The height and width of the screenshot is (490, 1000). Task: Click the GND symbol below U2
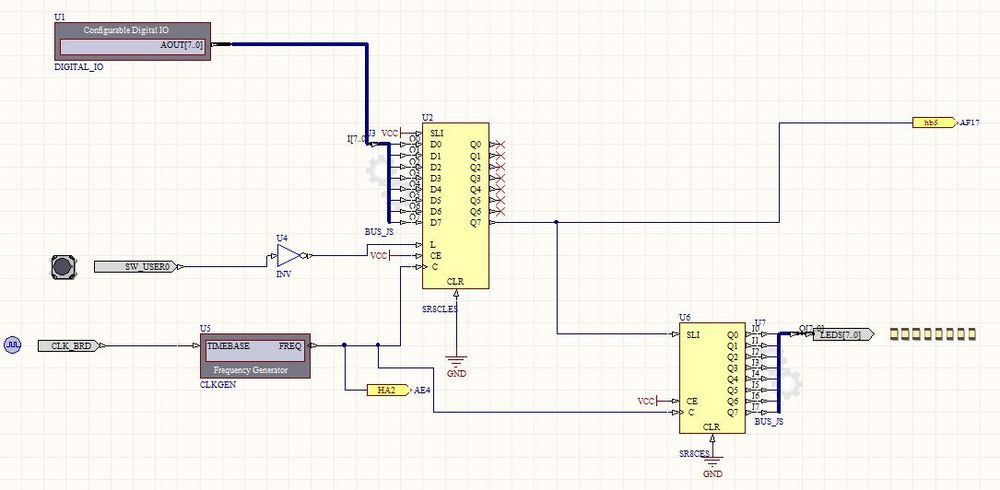pyautogui.click(x=456, y=361)
